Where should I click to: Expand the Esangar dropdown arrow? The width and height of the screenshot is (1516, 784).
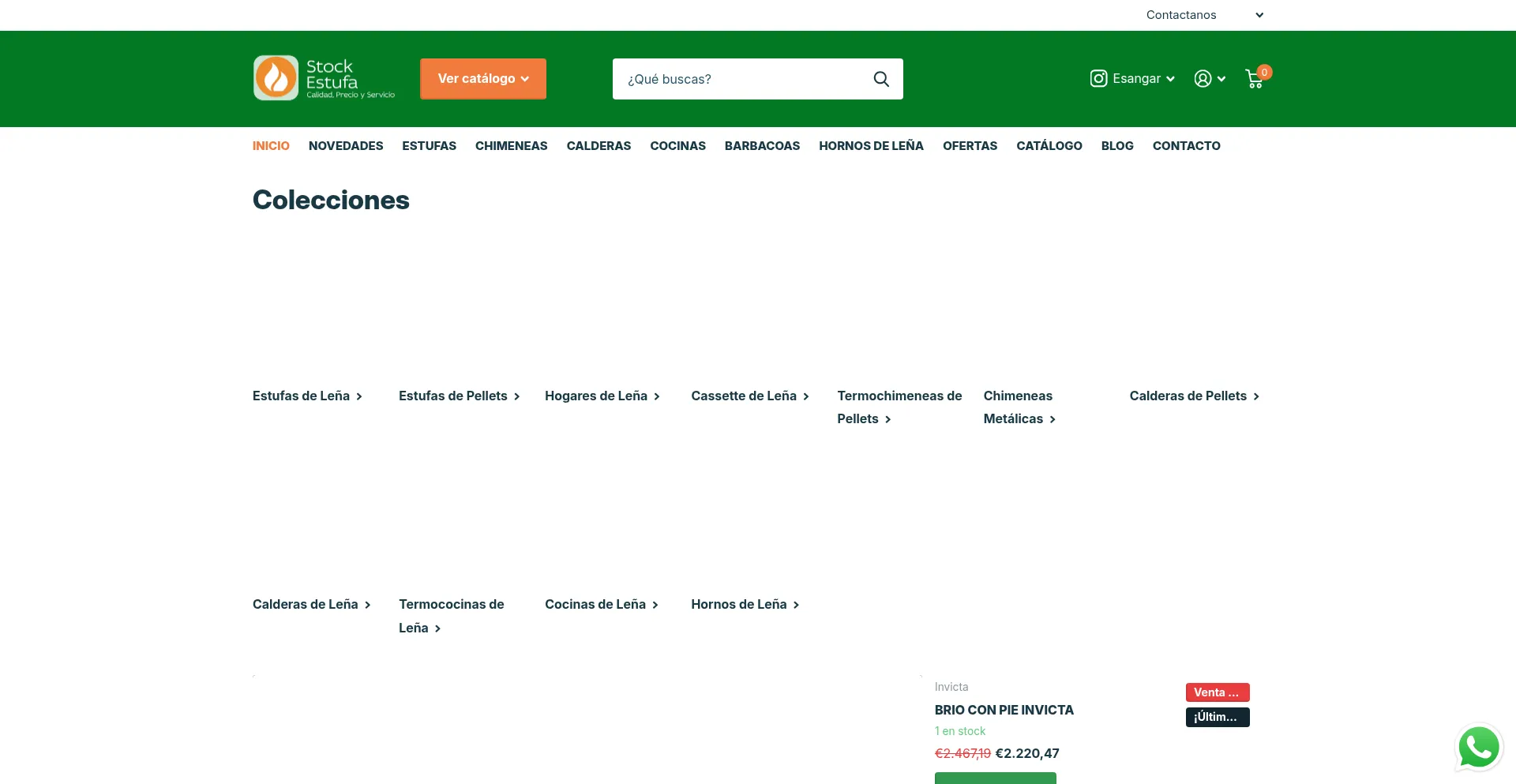pos(1170,79)
